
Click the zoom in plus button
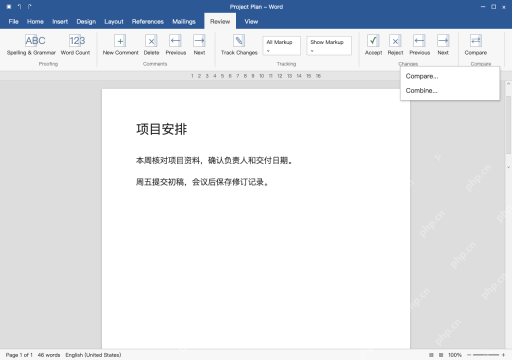pos(503,355)
